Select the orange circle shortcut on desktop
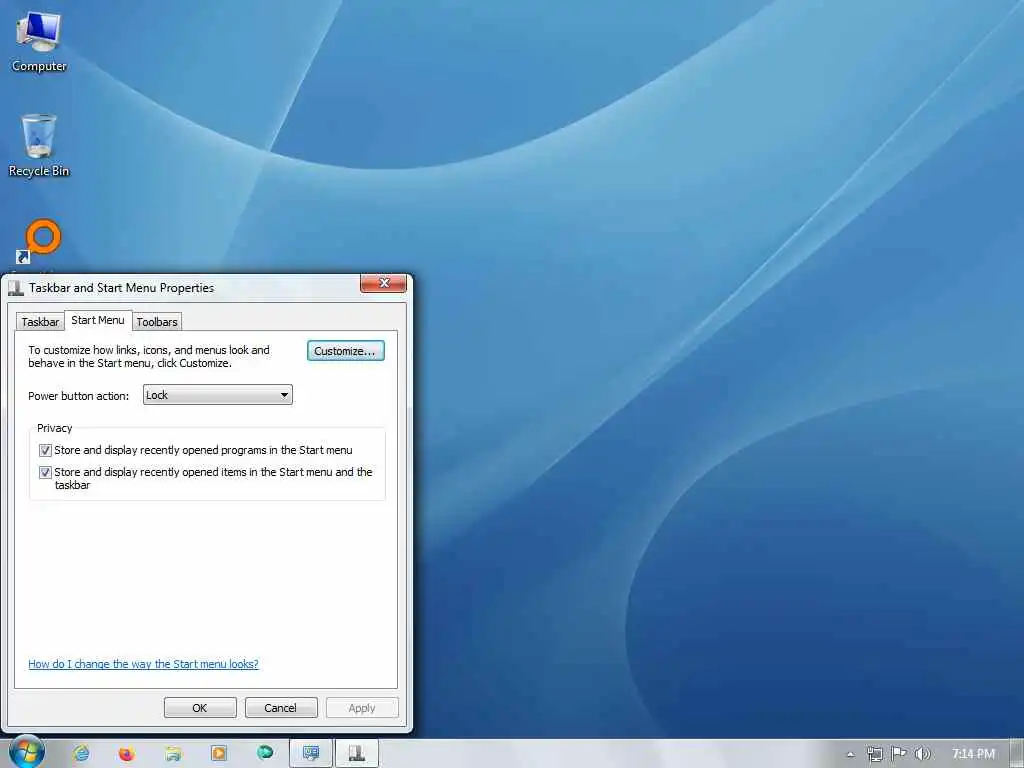Screen dimensions: 1024x768 (x=39, y=242)
